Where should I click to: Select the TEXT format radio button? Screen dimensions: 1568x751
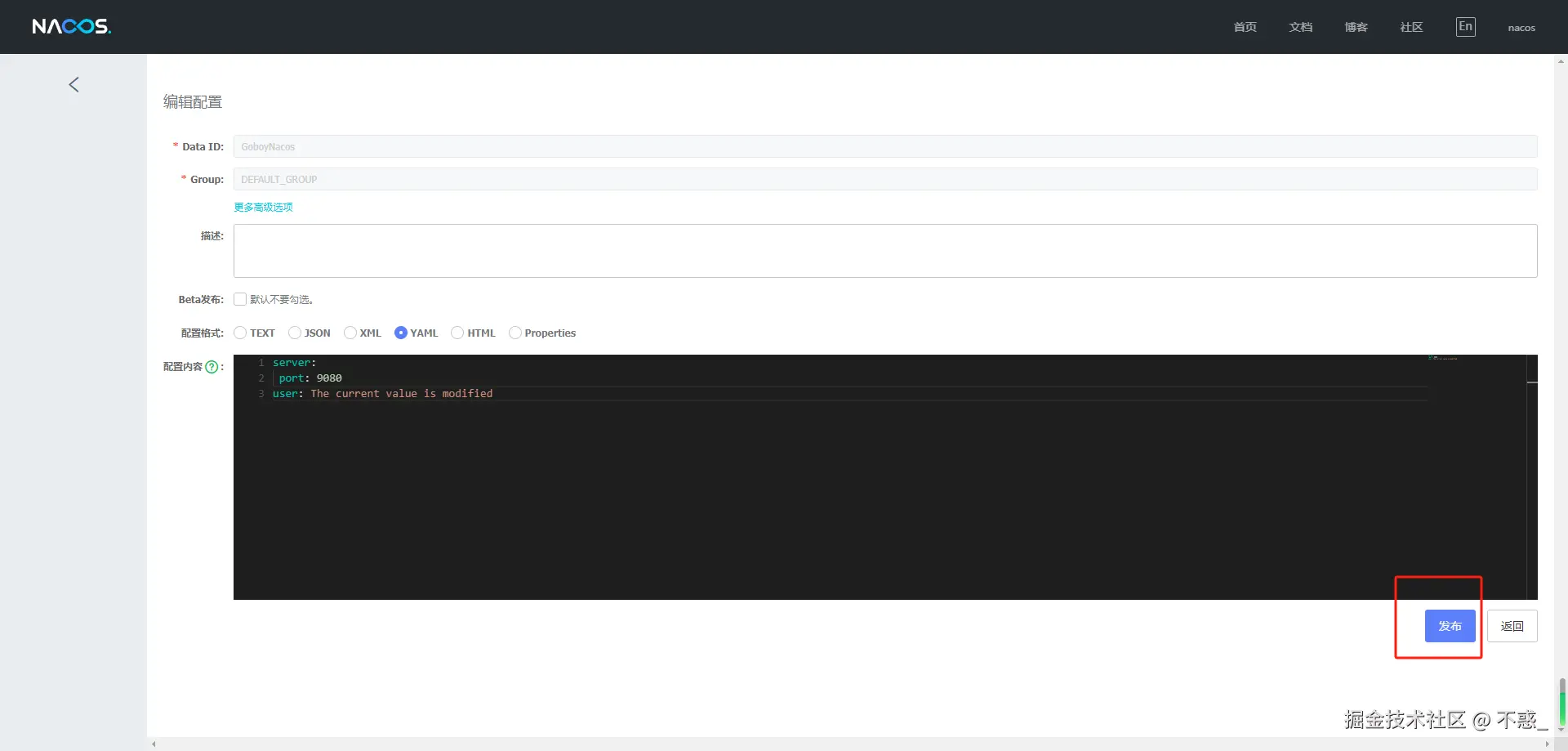click(240, 333)
